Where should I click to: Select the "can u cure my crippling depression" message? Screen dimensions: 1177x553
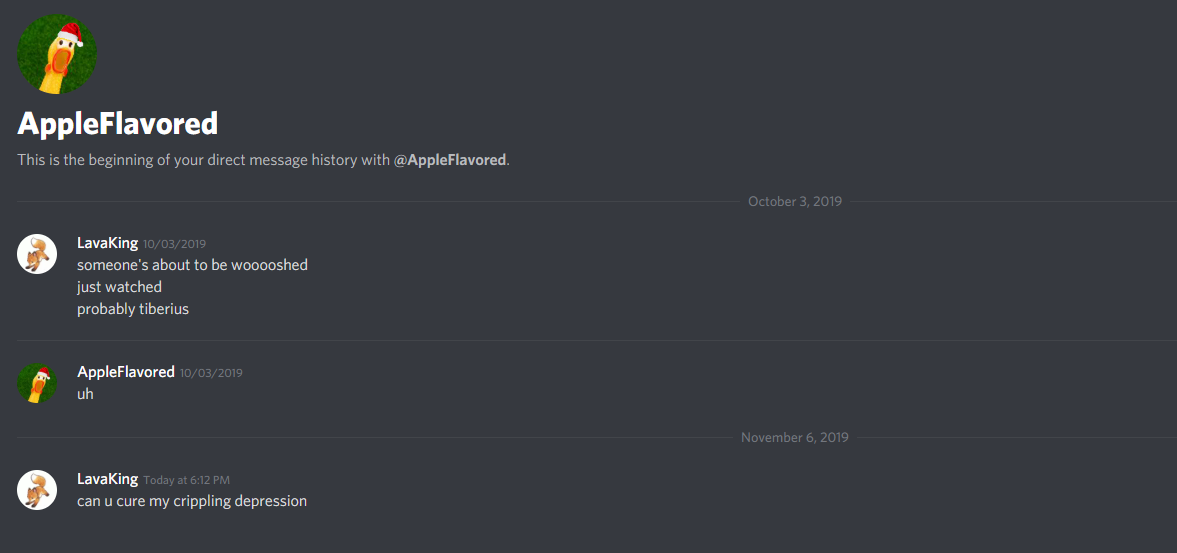(192, 500)
